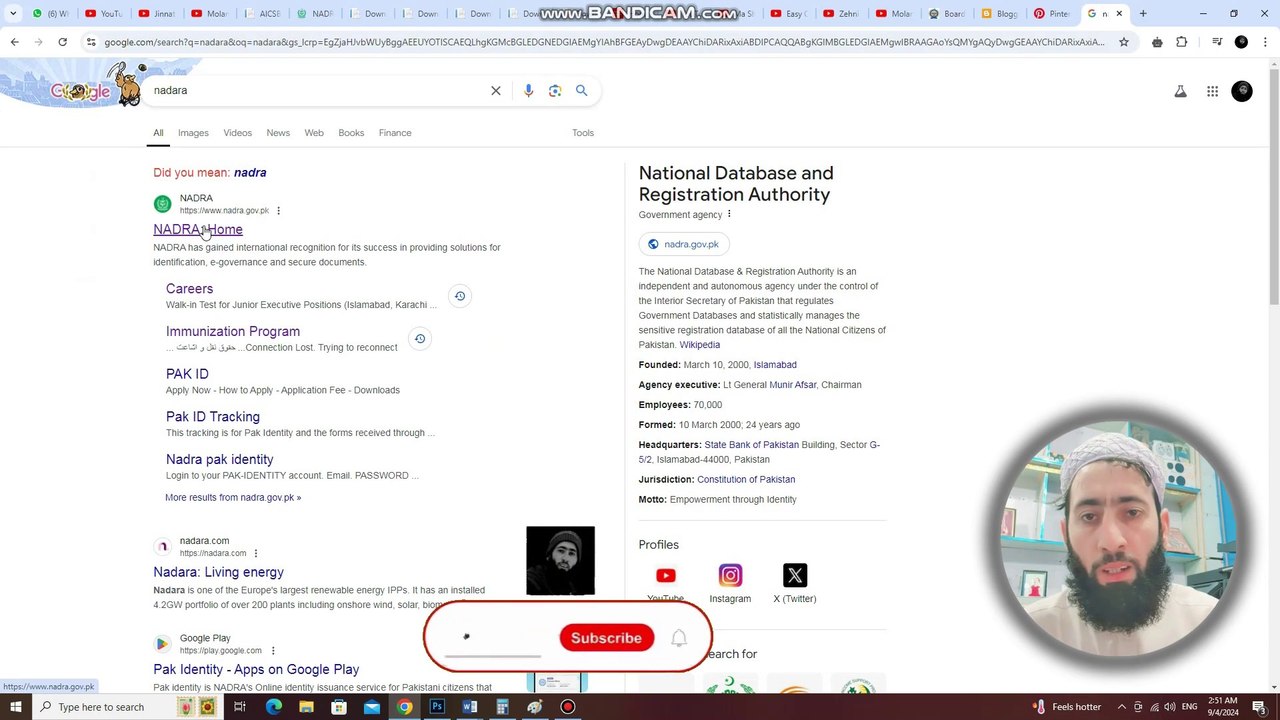The image size is (1280, 720).
Task: Switch to the Videos results tab
Action: (237, 133)
